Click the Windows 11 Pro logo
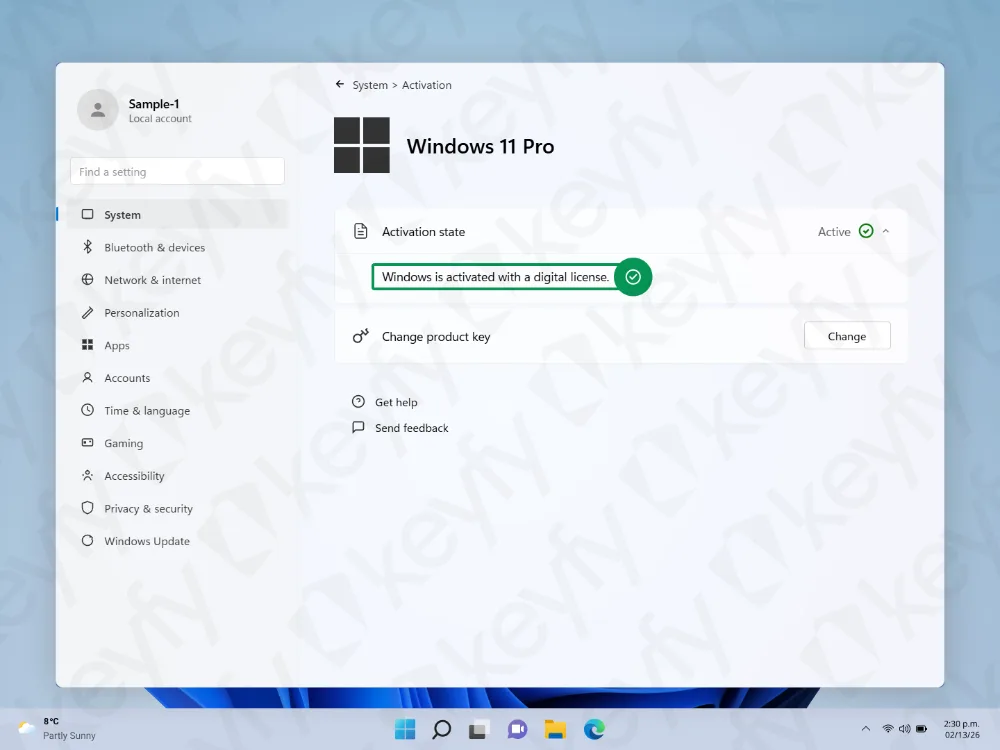Viewport: 1000px width, 750px height. coord(362,145)
